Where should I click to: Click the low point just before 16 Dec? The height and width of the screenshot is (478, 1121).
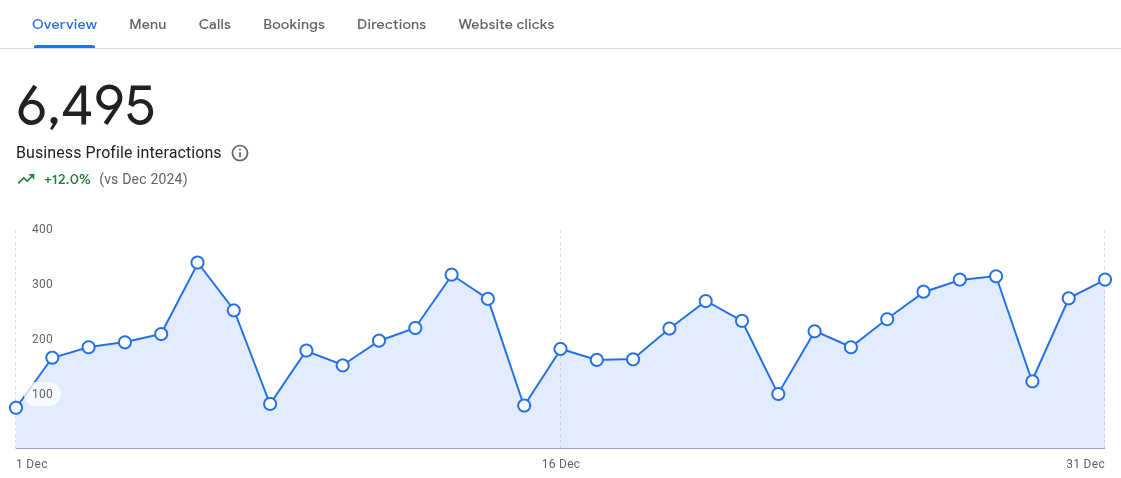coord(524,406)
